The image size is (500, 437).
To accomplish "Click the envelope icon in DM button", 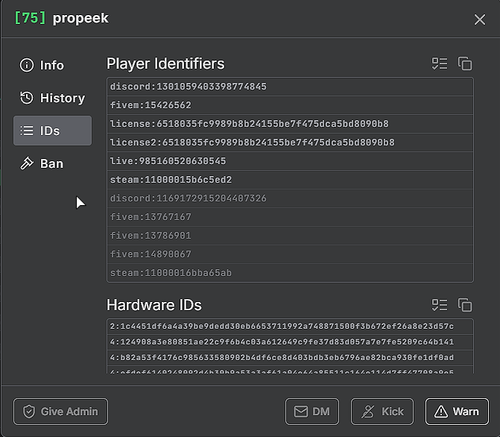I will [x=301, y=412].
